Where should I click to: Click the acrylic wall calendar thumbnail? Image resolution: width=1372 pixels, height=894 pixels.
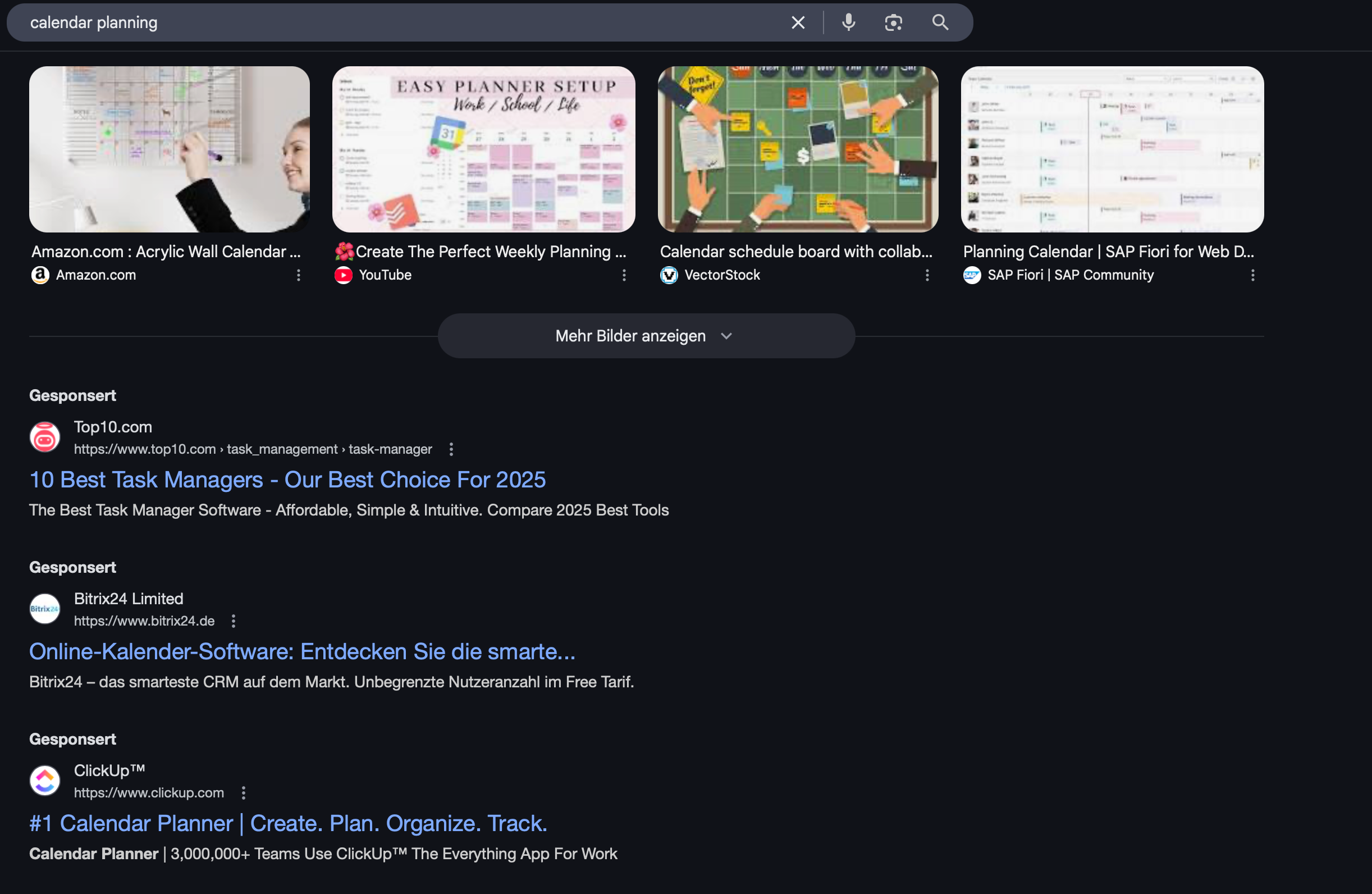tap(169, 149)
